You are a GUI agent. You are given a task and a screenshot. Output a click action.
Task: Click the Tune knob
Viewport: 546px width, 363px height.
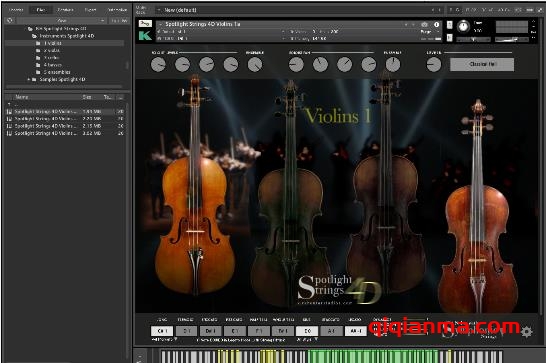pyautogui.click(x=463, y=26)
